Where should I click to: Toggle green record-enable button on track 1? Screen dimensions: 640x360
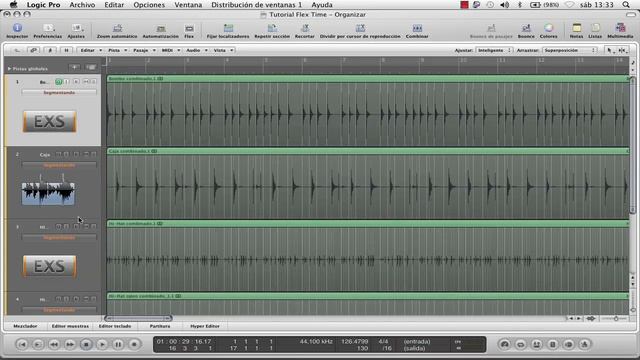58,82
